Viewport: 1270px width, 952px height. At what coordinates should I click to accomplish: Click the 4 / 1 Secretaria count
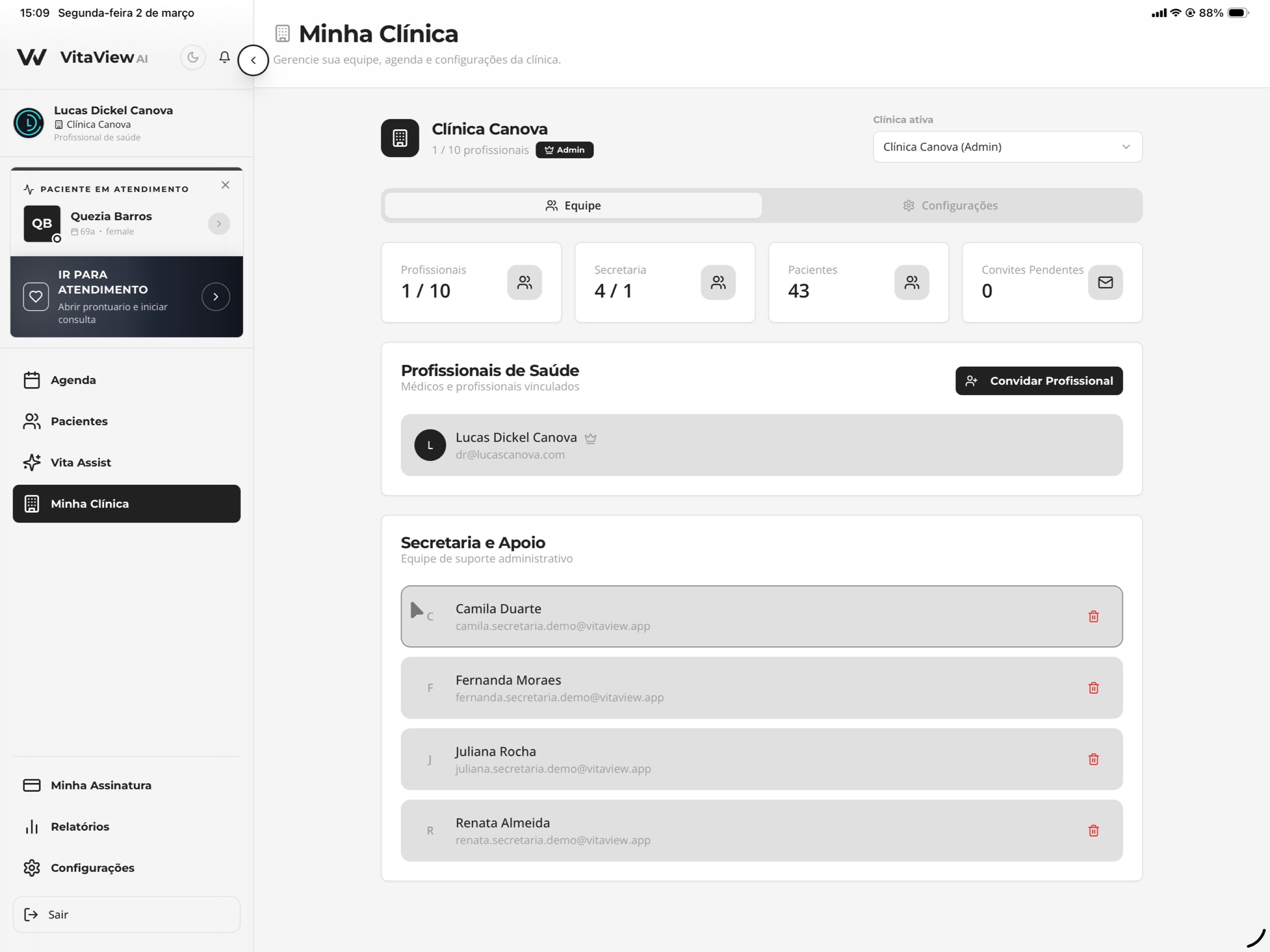(613, 291)
